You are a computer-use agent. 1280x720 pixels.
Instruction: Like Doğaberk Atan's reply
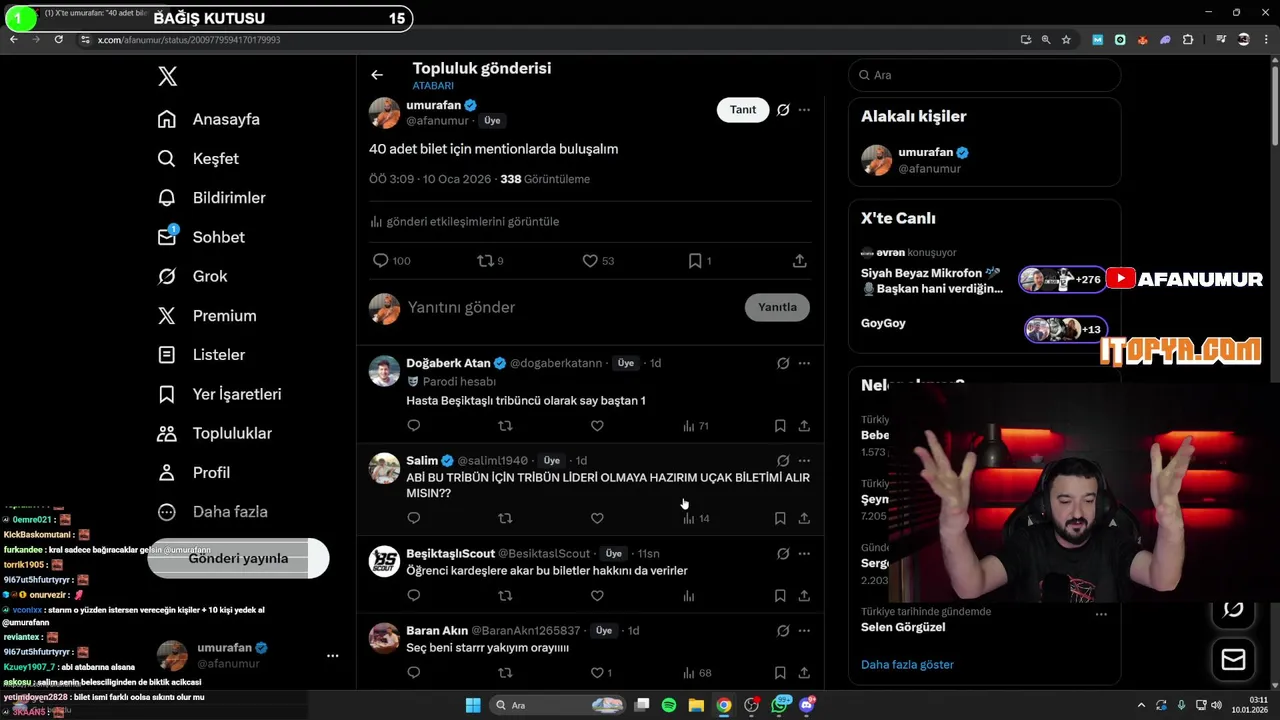point(597,426)
